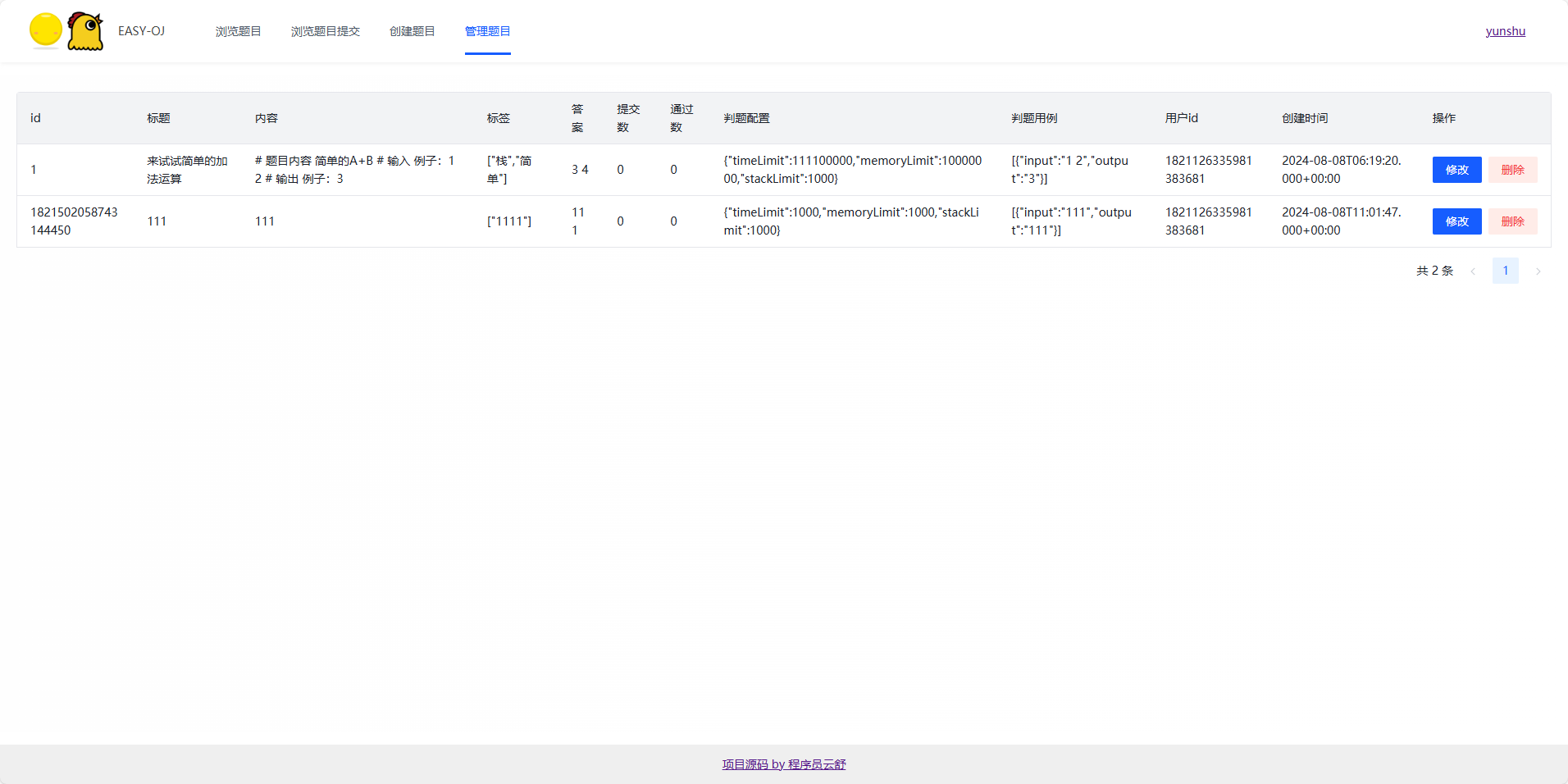The image size is (1568, 784).
Task: Click 修改 button for problem id 1
Action: point(1456,170)
